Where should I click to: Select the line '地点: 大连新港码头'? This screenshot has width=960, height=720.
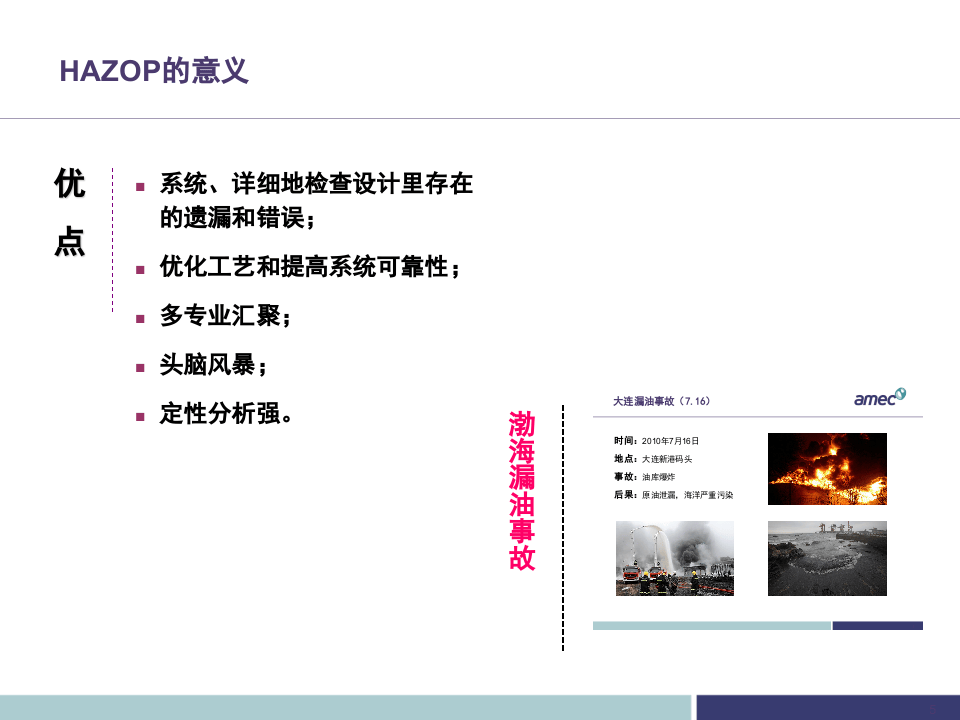(653, 459)
